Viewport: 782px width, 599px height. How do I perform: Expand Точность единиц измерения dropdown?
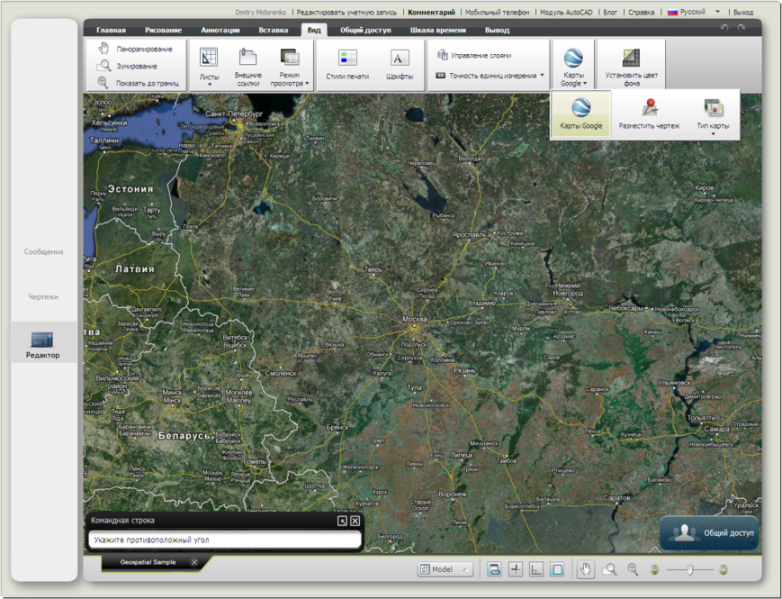pos(495,75)
